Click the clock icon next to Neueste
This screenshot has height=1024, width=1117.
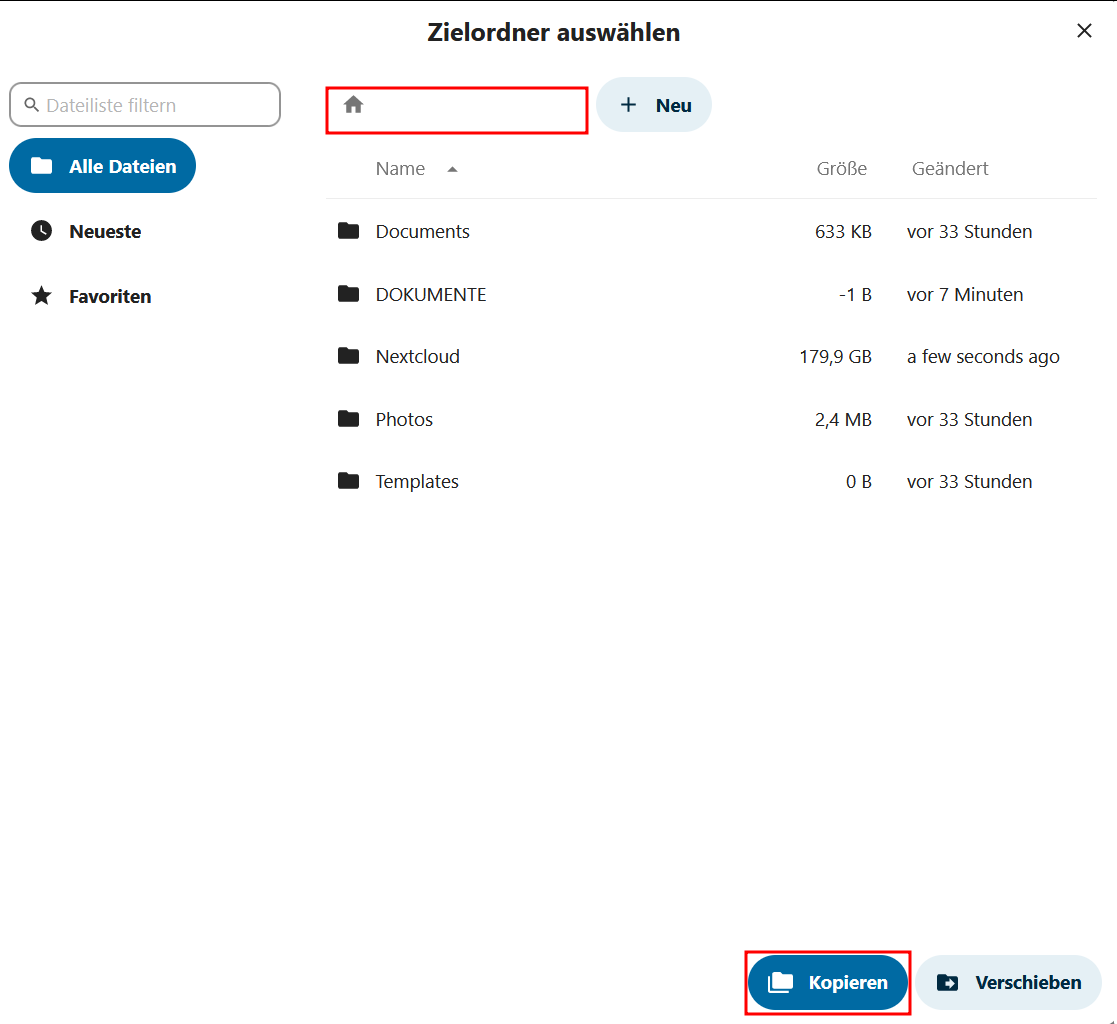pos(41,231)
